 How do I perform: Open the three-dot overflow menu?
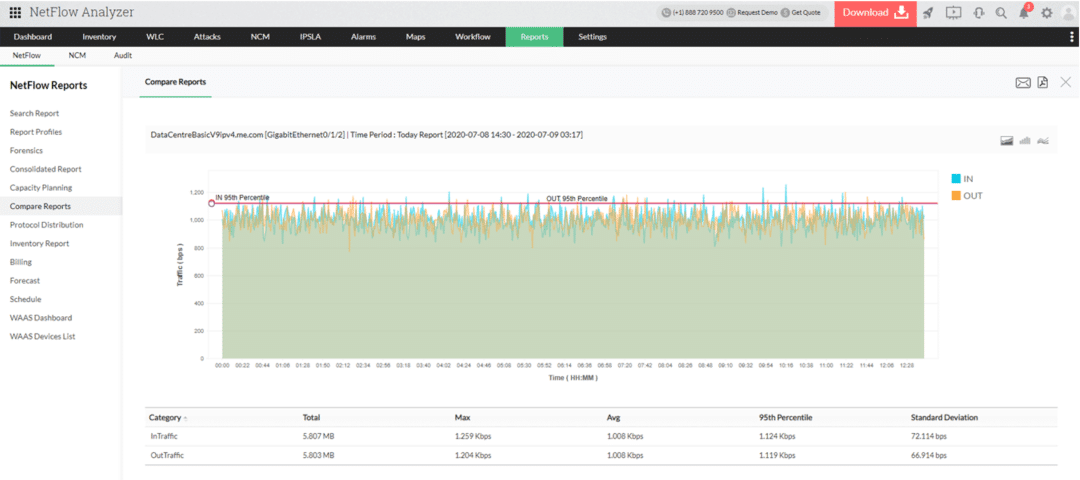(x=1071, y=37)
